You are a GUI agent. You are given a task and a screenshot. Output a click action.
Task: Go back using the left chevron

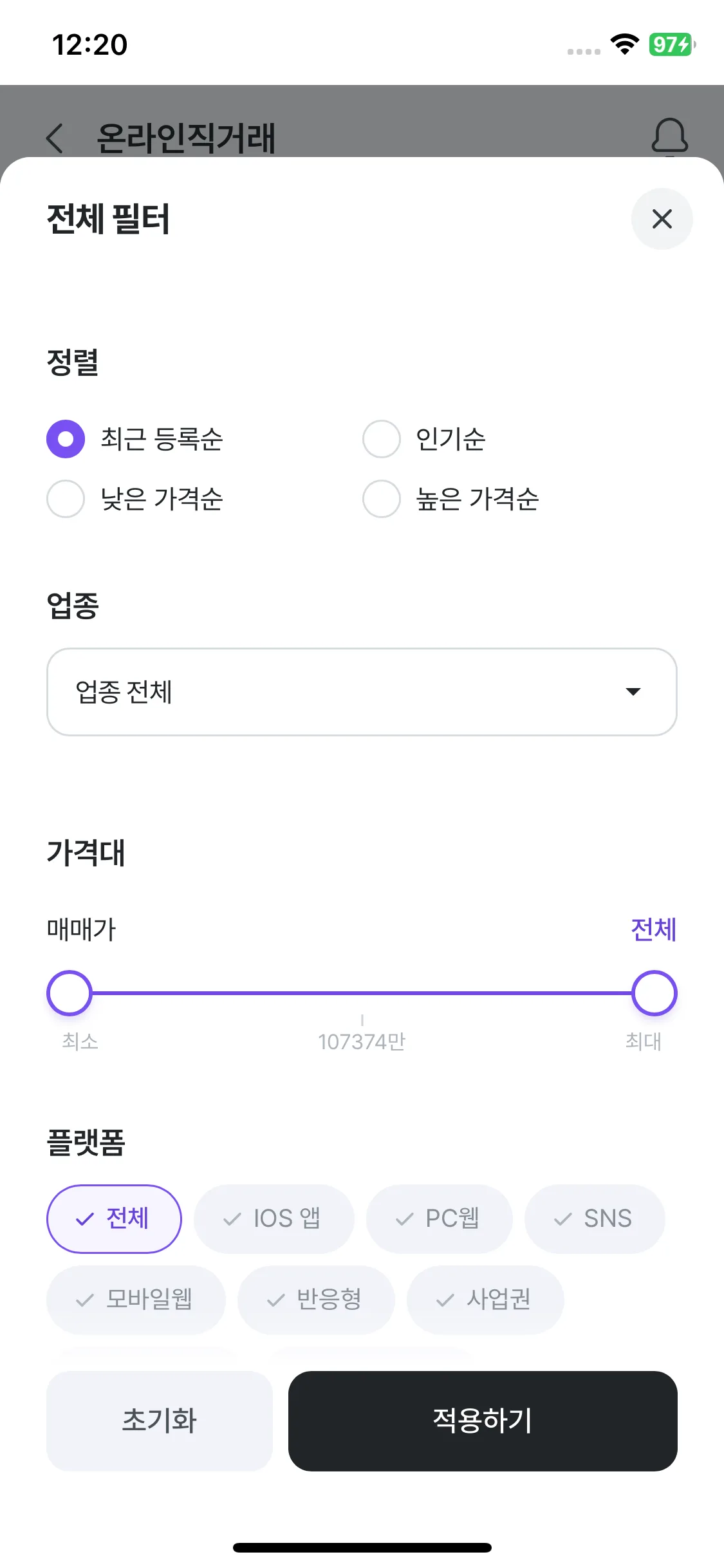[x=55, y=138]
